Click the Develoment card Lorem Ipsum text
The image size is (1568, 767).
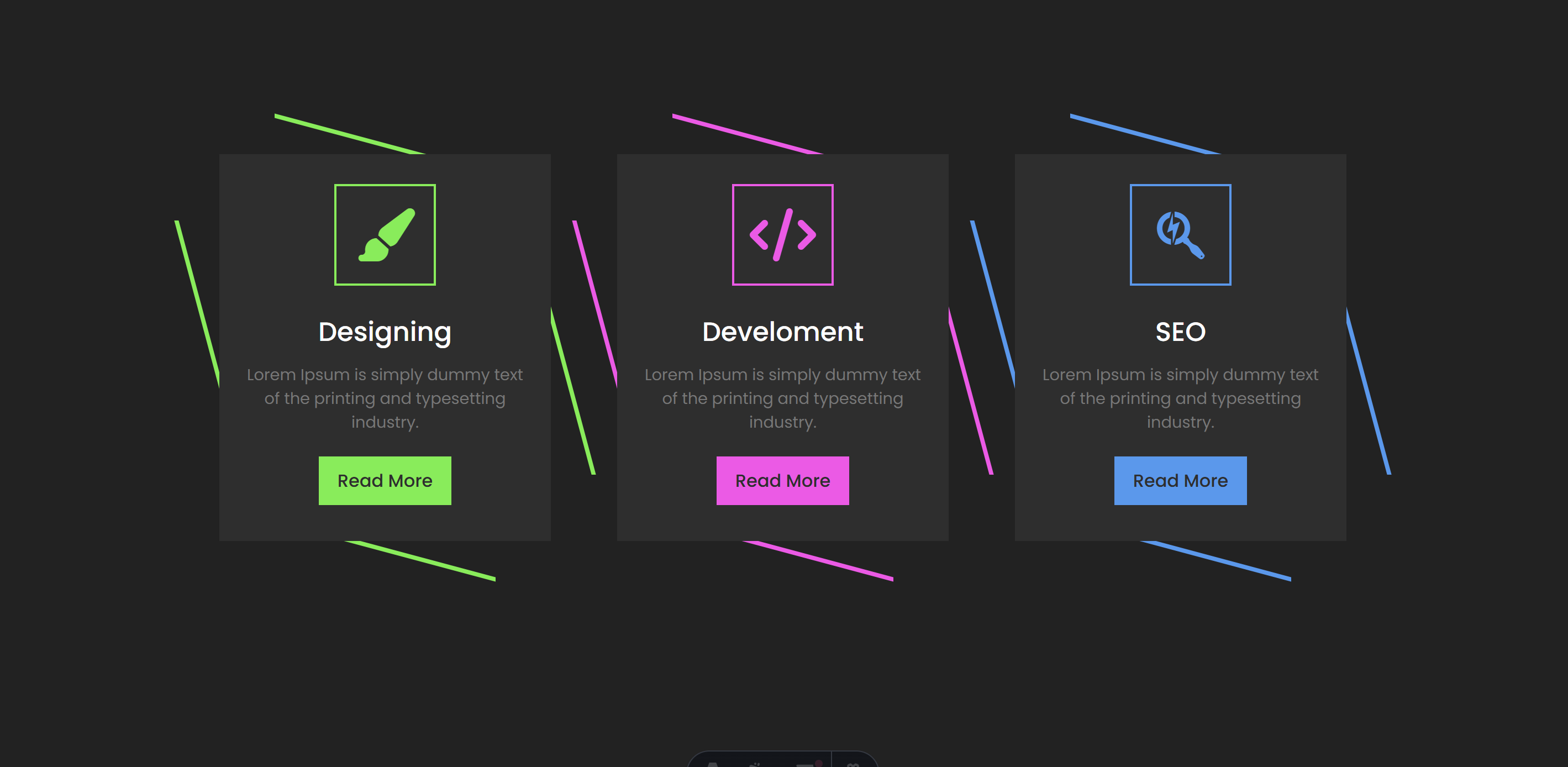(782, 398)
